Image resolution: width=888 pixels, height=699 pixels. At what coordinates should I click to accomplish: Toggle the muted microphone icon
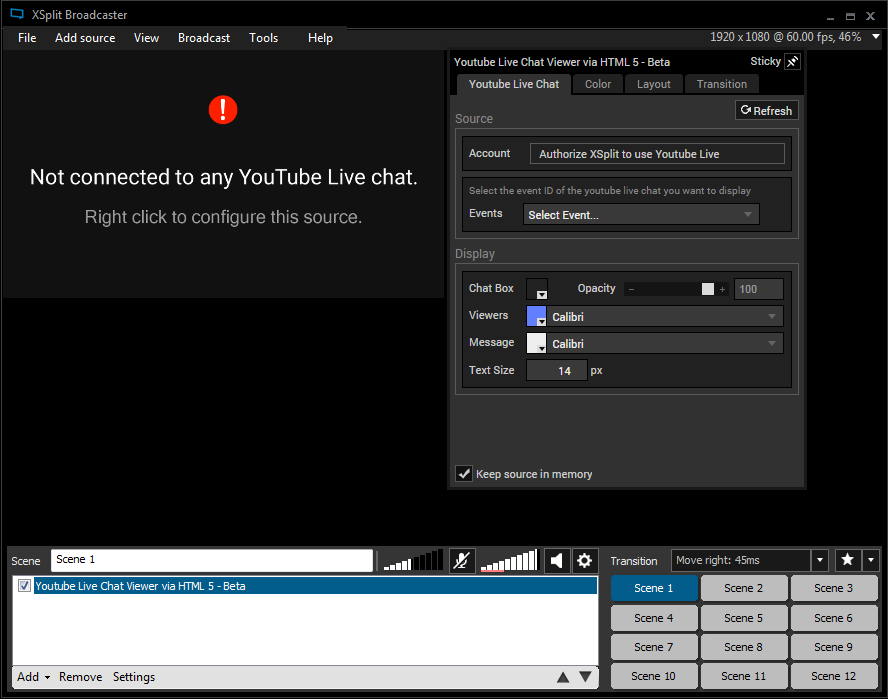tap(462, 561)
